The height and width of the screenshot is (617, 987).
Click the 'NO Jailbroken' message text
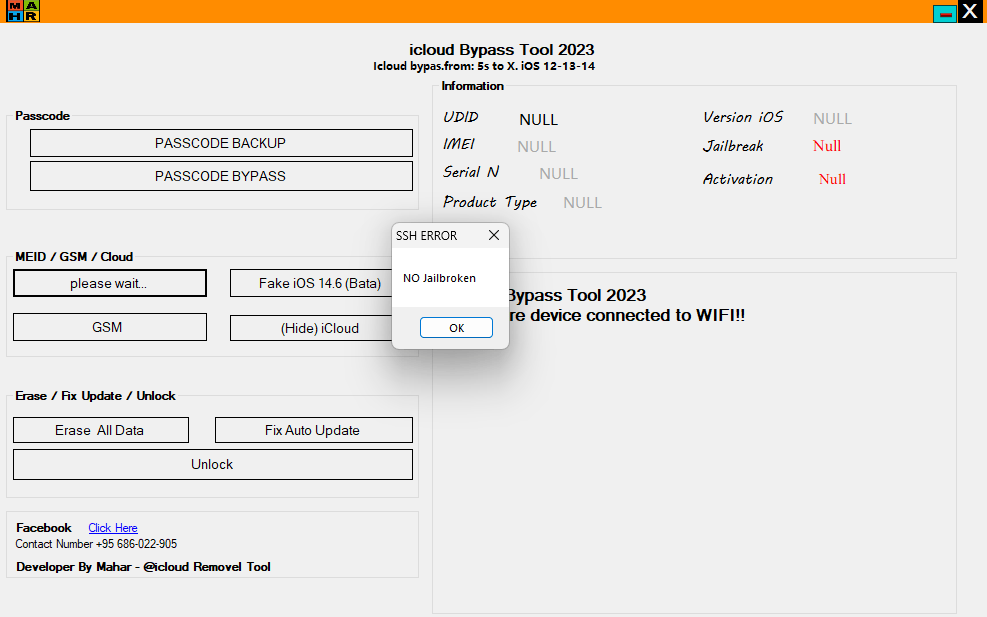pos(439,278)
